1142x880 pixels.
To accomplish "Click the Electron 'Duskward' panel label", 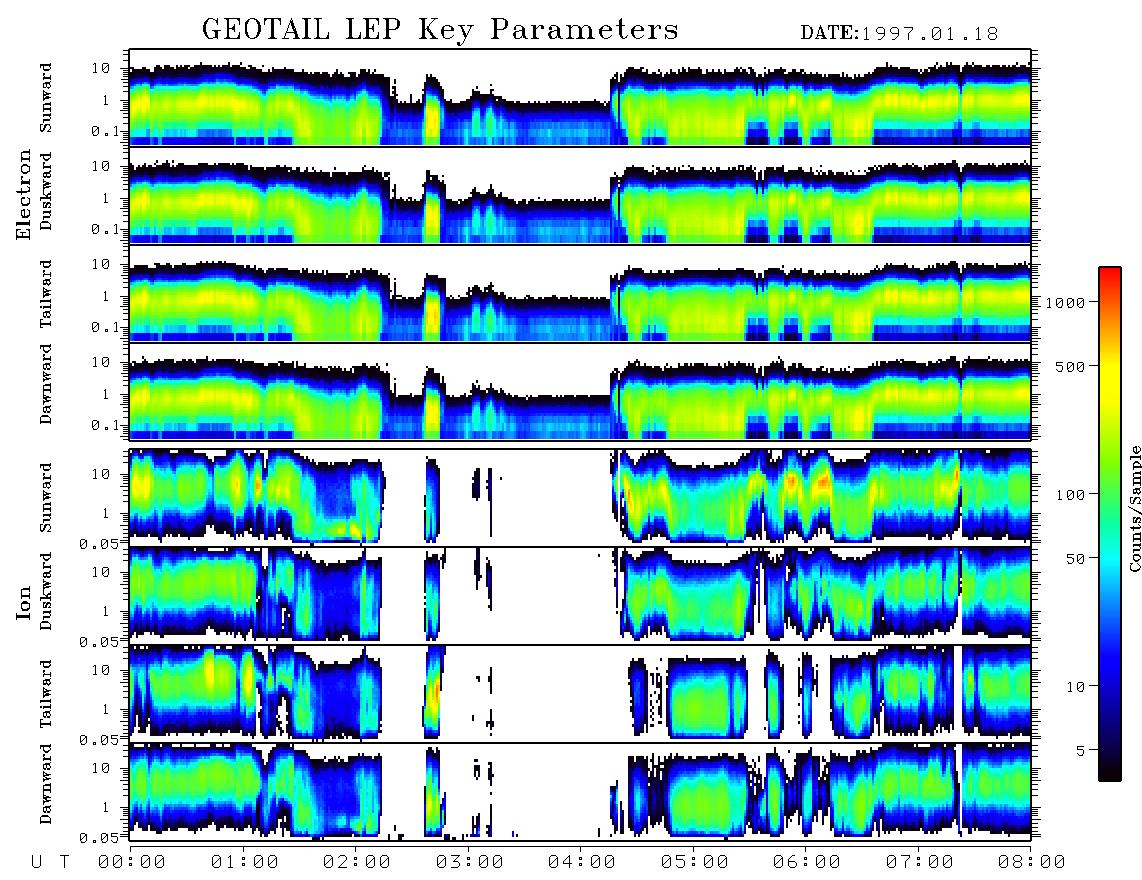I will 46,191.
